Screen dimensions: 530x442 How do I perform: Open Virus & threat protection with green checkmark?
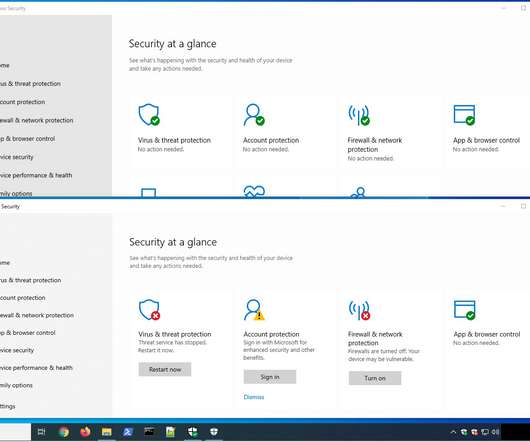[x=174, y=140]
